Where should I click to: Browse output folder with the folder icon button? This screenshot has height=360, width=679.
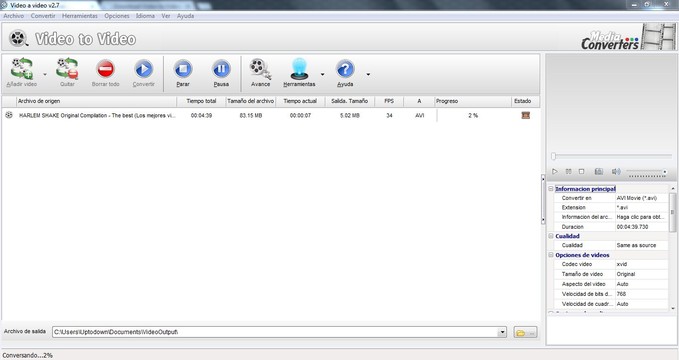pos(525,332)
